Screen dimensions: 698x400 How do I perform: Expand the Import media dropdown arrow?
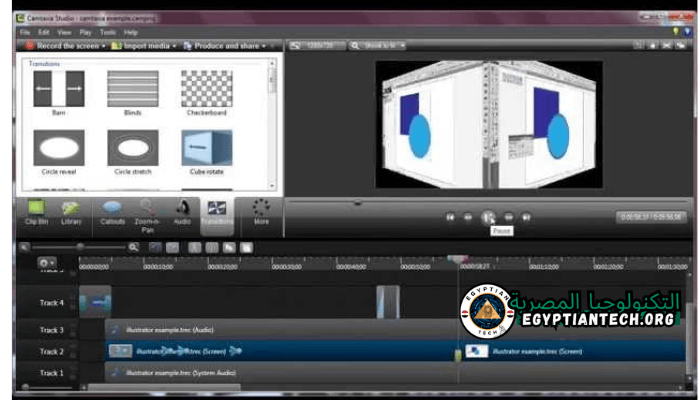click(x=174, y=46)
